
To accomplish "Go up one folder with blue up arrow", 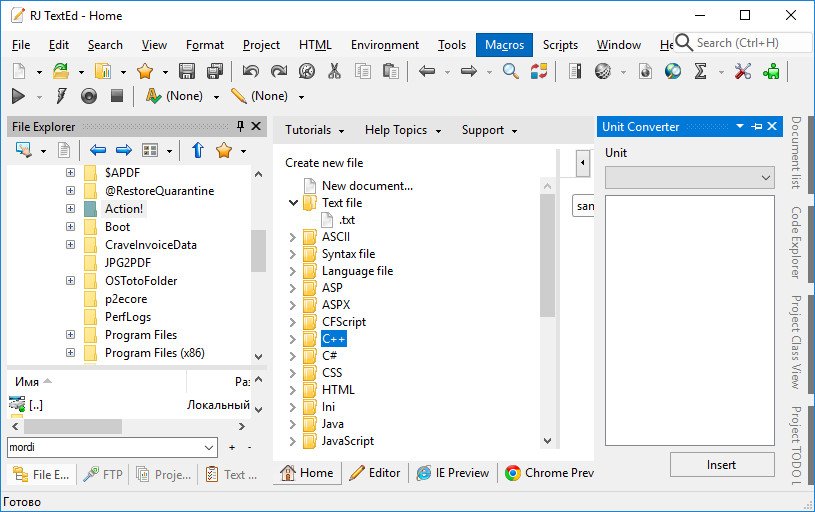I will pos(198,151).
